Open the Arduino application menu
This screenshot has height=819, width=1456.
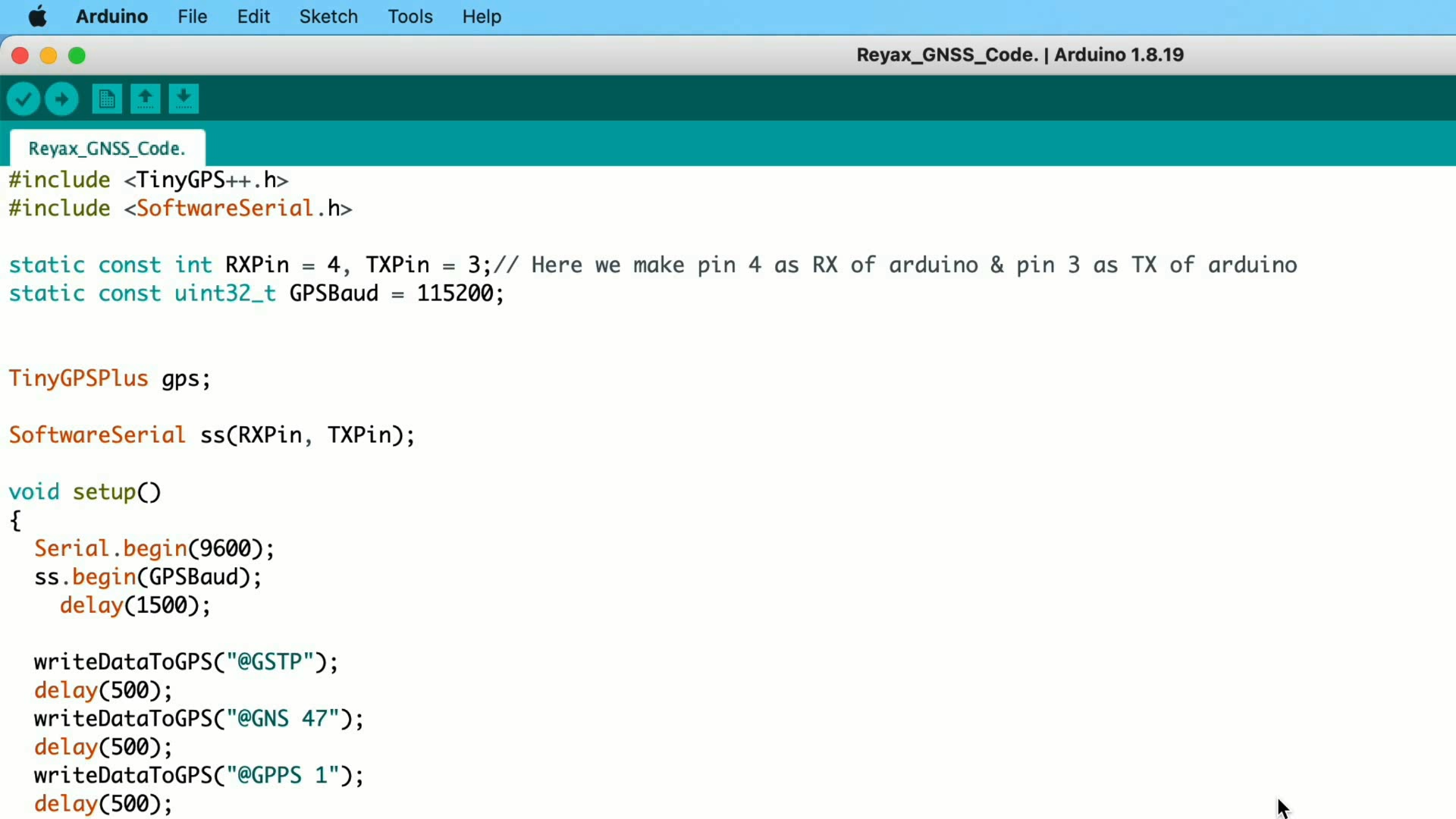coord(111,17)
